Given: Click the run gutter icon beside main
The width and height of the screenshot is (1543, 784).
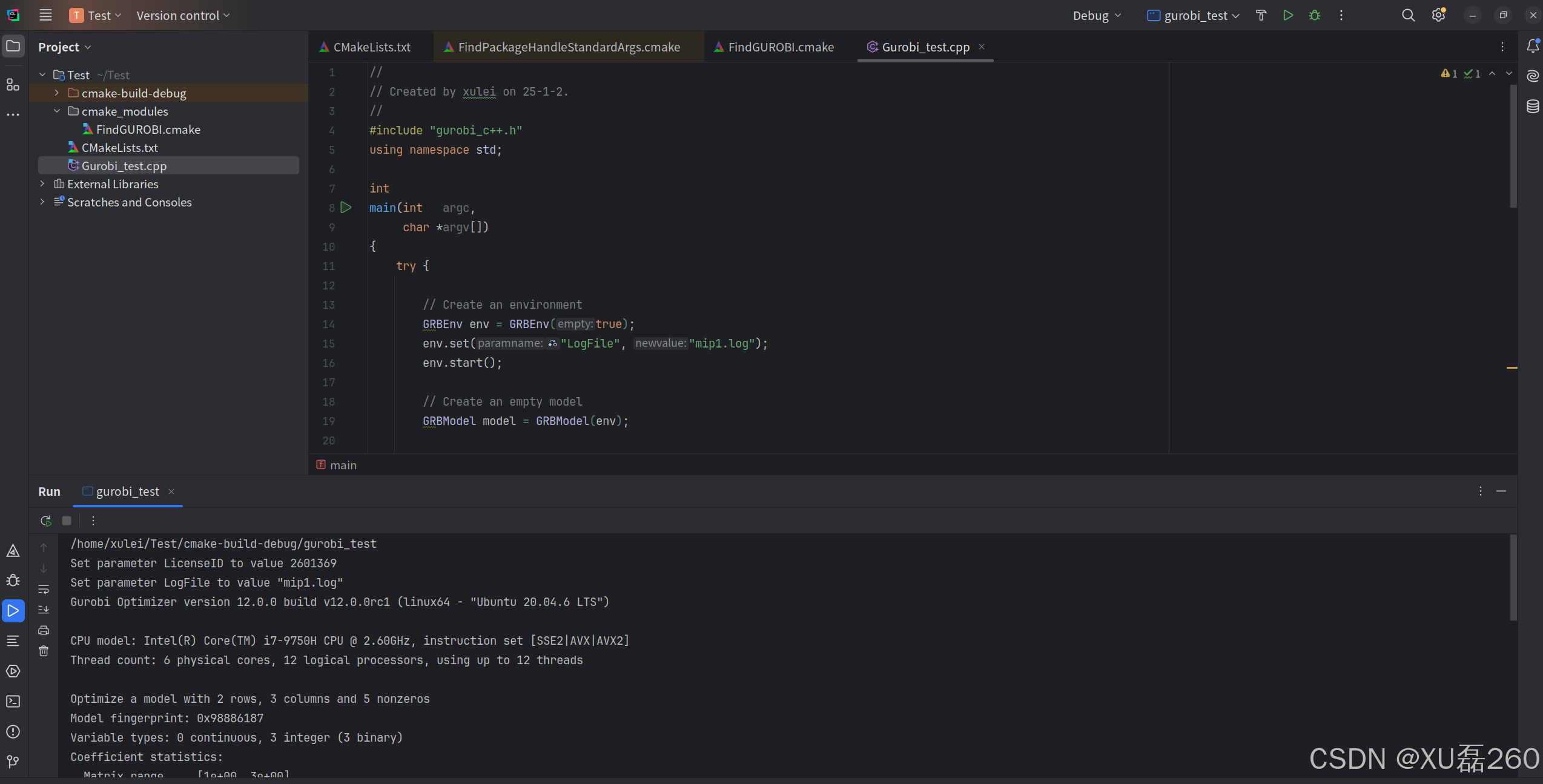Looking at the screenshot, I should point(346,208).
